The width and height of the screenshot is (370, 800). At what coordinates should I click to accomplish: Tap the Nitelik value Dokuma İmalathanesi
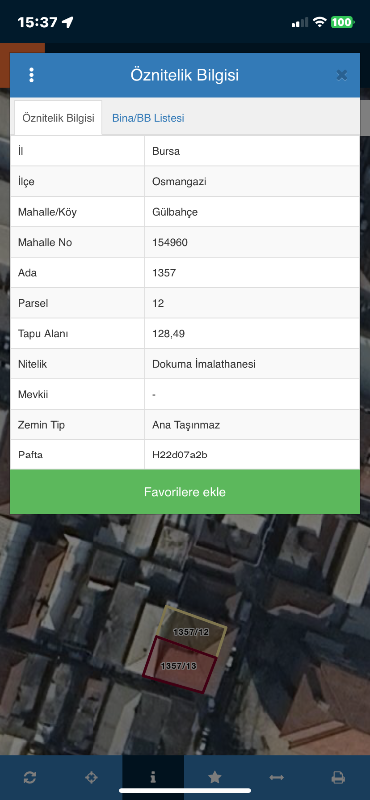pos(204,364)
